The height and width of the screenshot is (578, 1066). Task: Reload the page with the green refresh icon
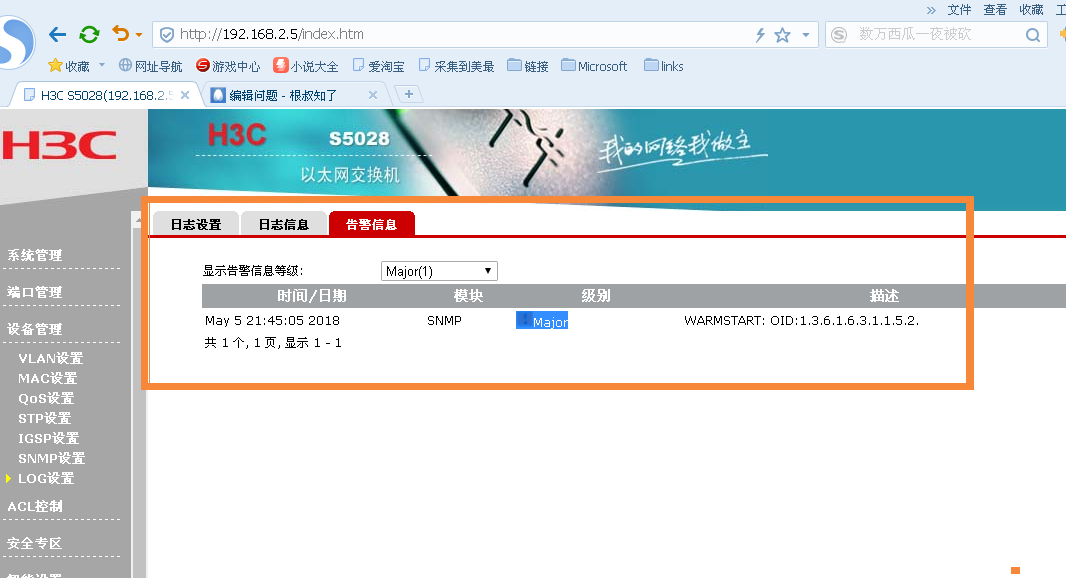(89, 34)
